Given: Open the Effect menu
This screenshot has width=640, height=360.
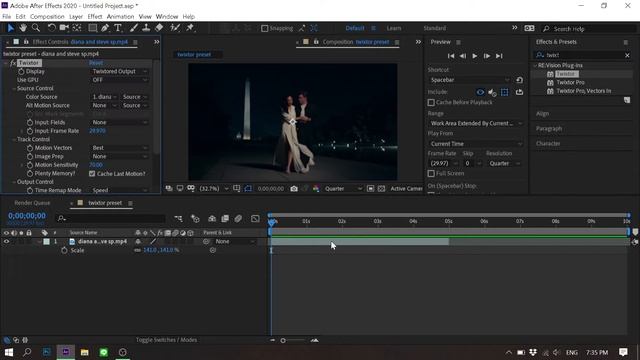Looking at the screenshot, I should coord(95,17).
